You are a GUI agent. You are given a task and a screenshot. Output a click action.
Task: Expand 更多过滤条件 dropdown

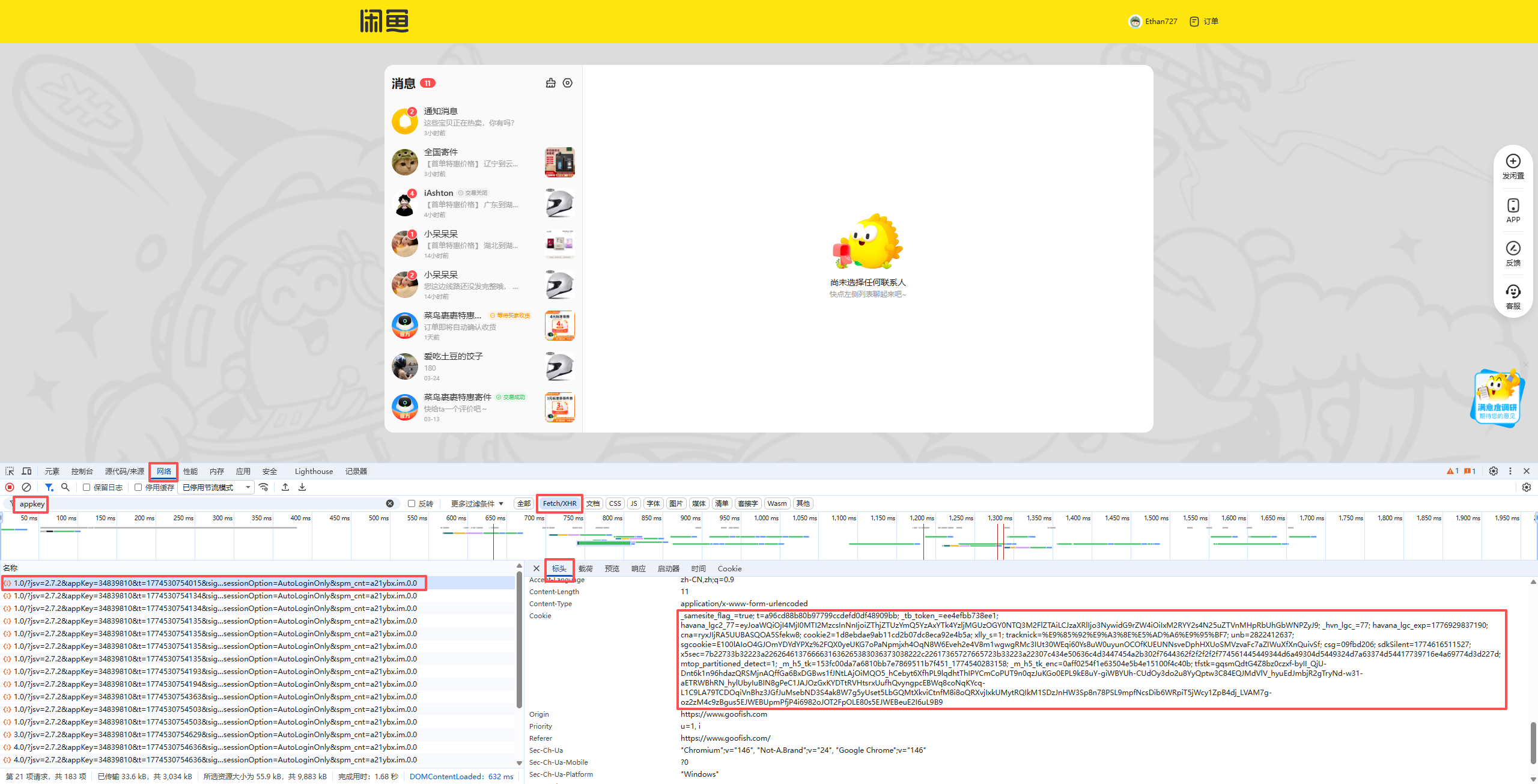pyautogui.click(x=477, y=503)
